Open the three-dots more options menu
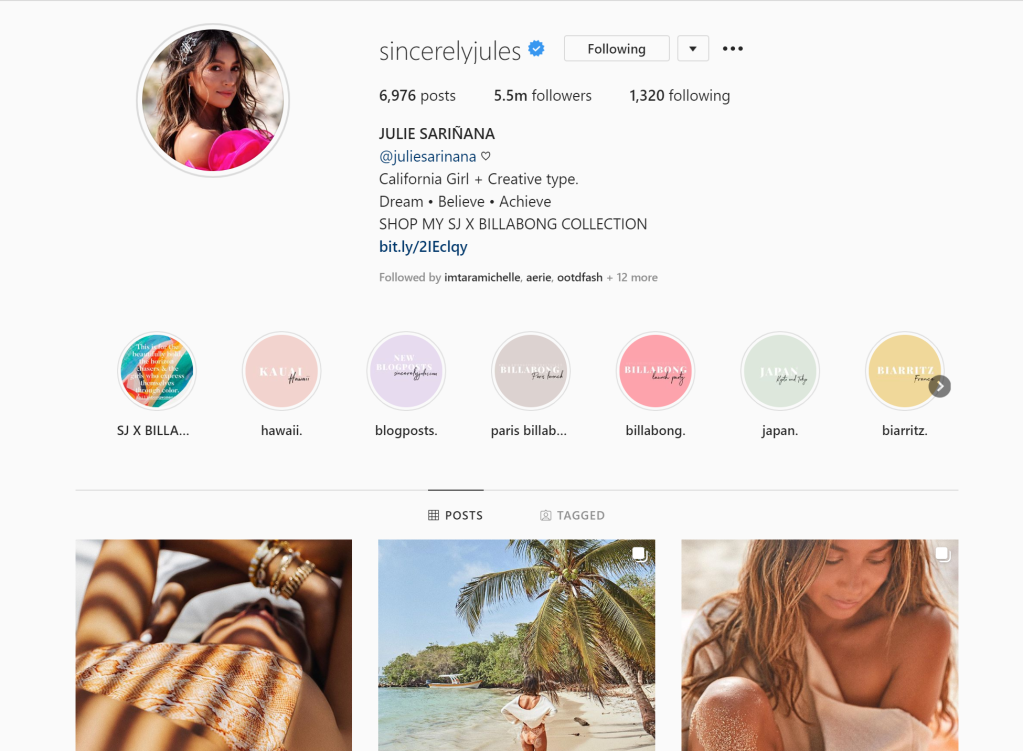 pyautogui.click(x=733, y=48)
